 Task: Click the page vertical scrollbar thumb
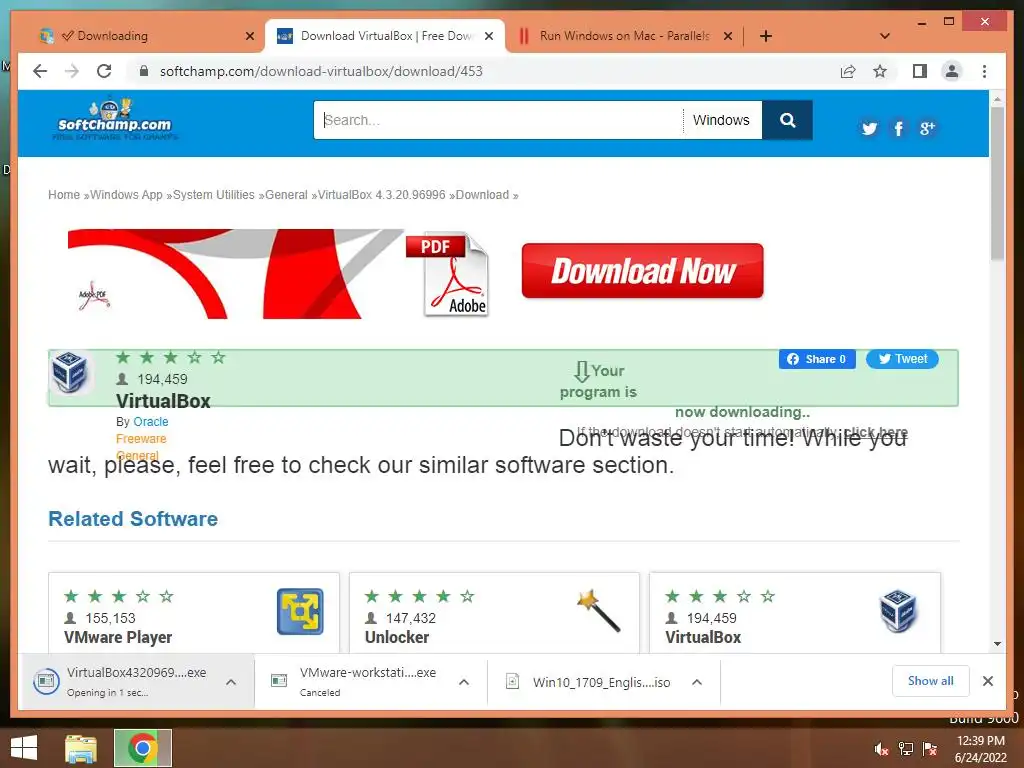coord(997,184)
